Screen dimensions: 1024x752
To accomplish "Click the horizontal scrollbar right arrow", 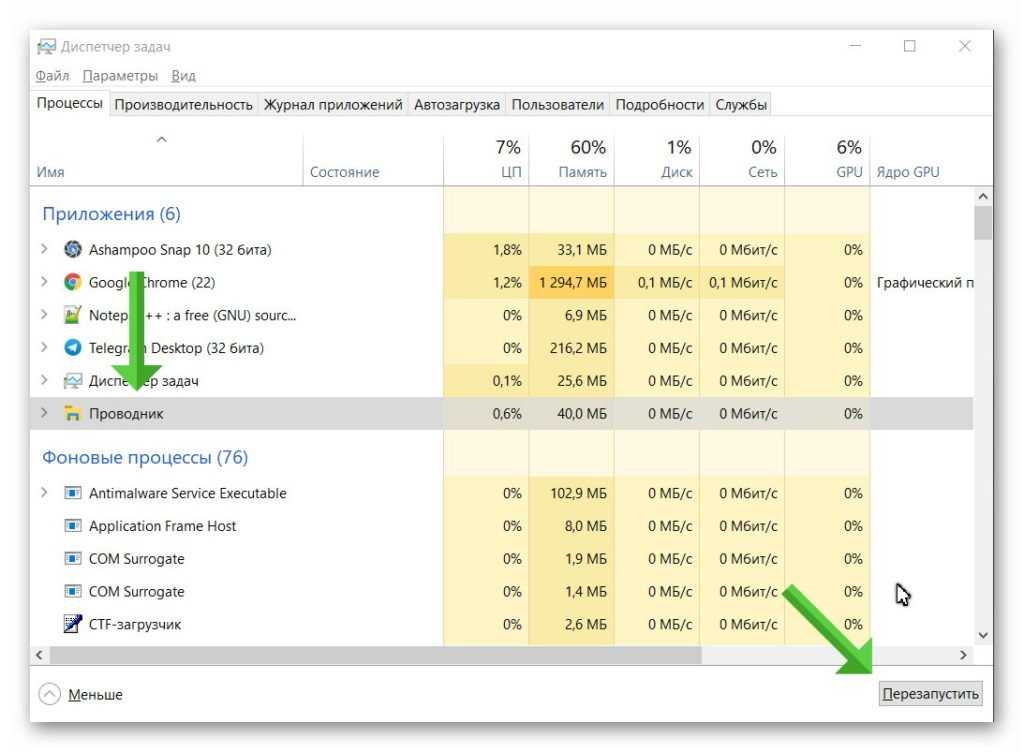I will [x=963, y=655].
